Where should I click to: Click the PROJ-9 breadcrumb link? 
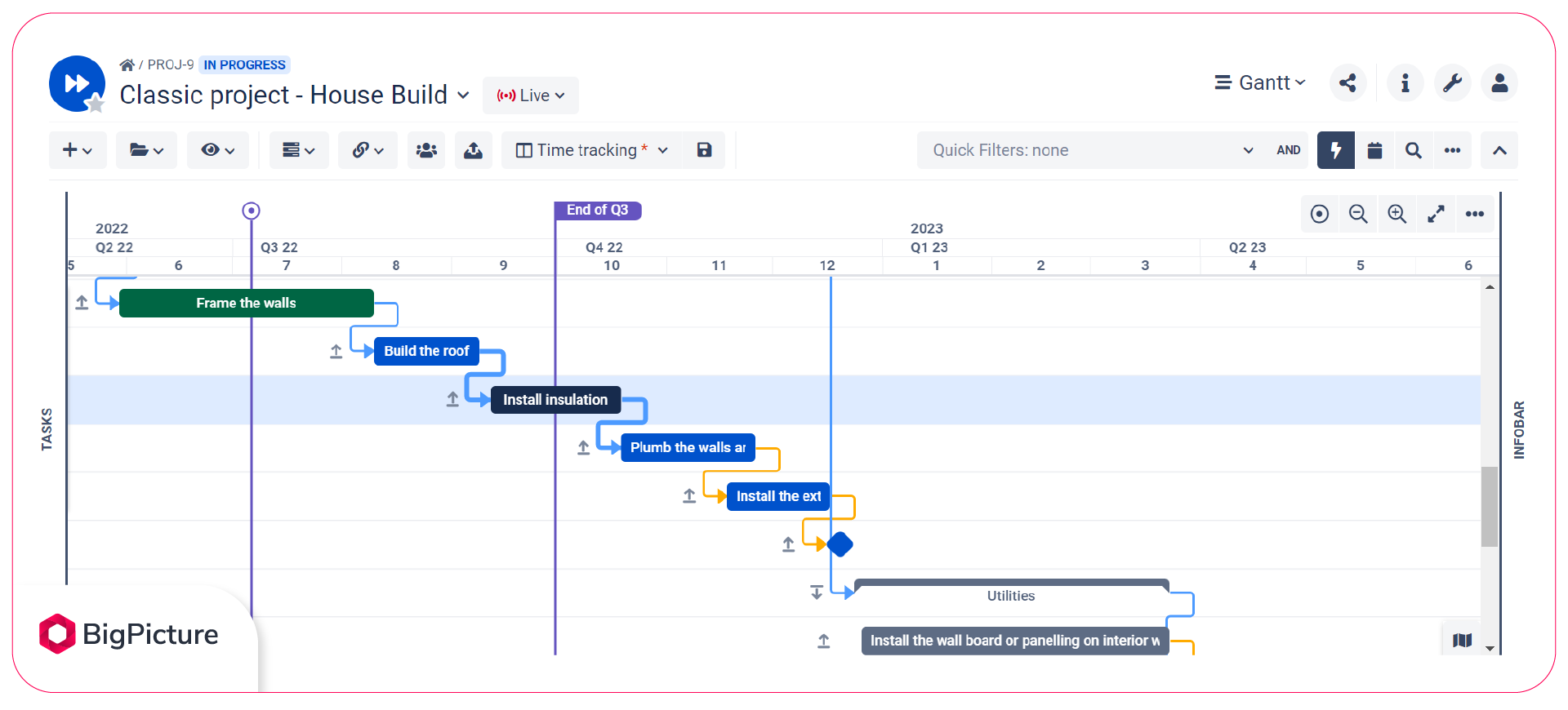[170, 64]
